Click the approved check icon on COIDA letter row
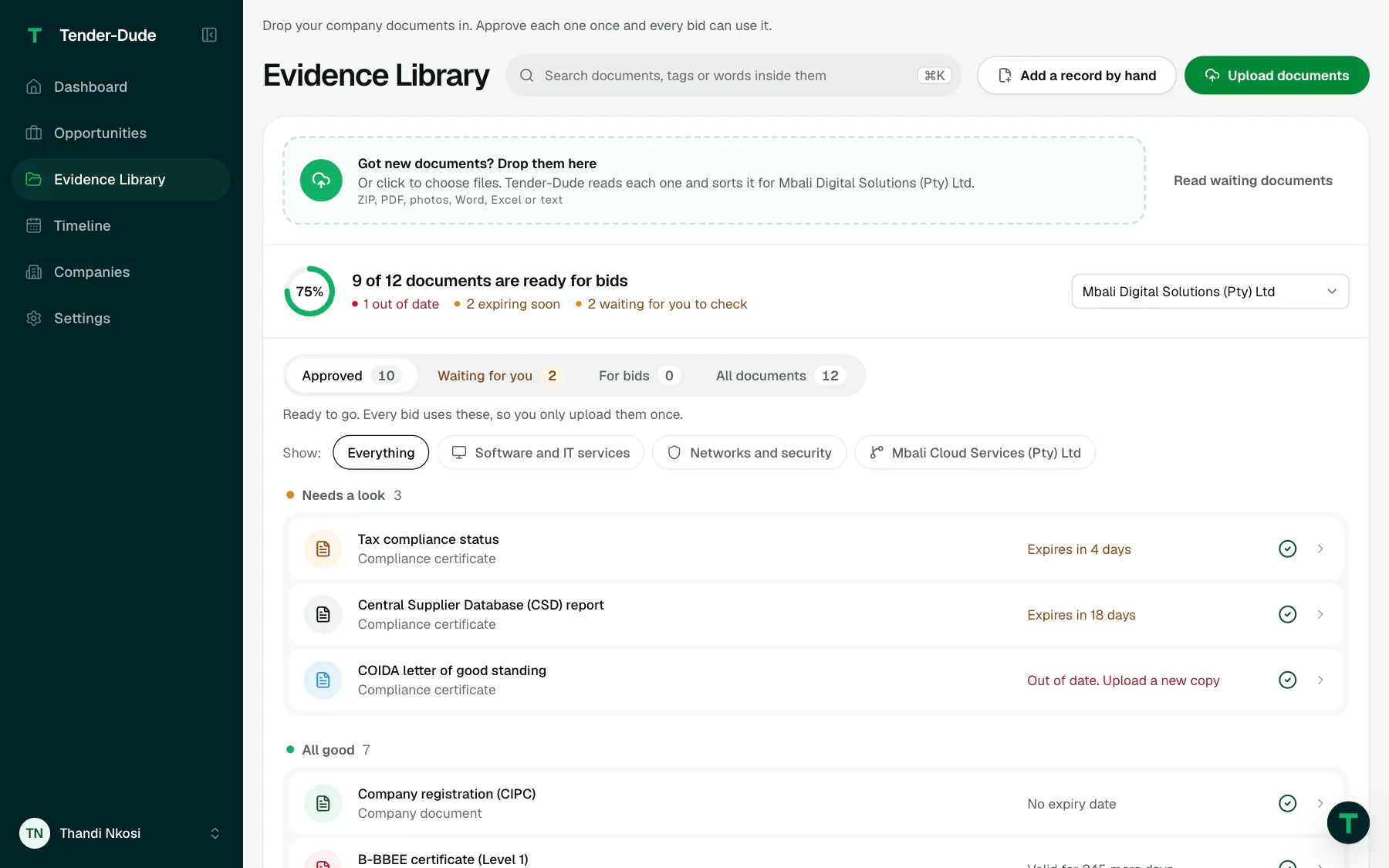The image size is (1389, 868). pyautogui.click(x=1287, y=680)
